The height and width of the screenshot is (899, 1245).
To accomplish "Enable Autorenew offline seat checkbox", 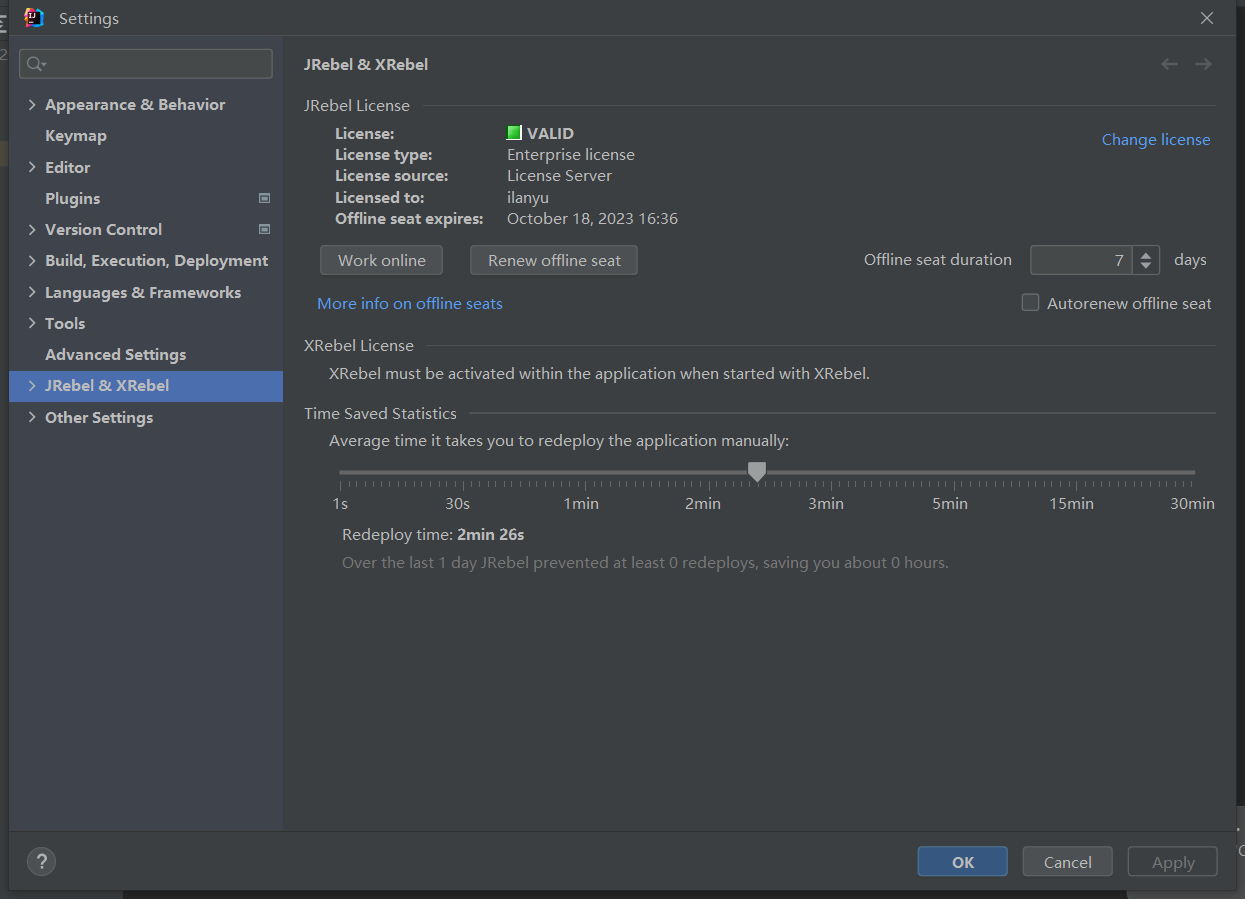I will pos(1030,303).
